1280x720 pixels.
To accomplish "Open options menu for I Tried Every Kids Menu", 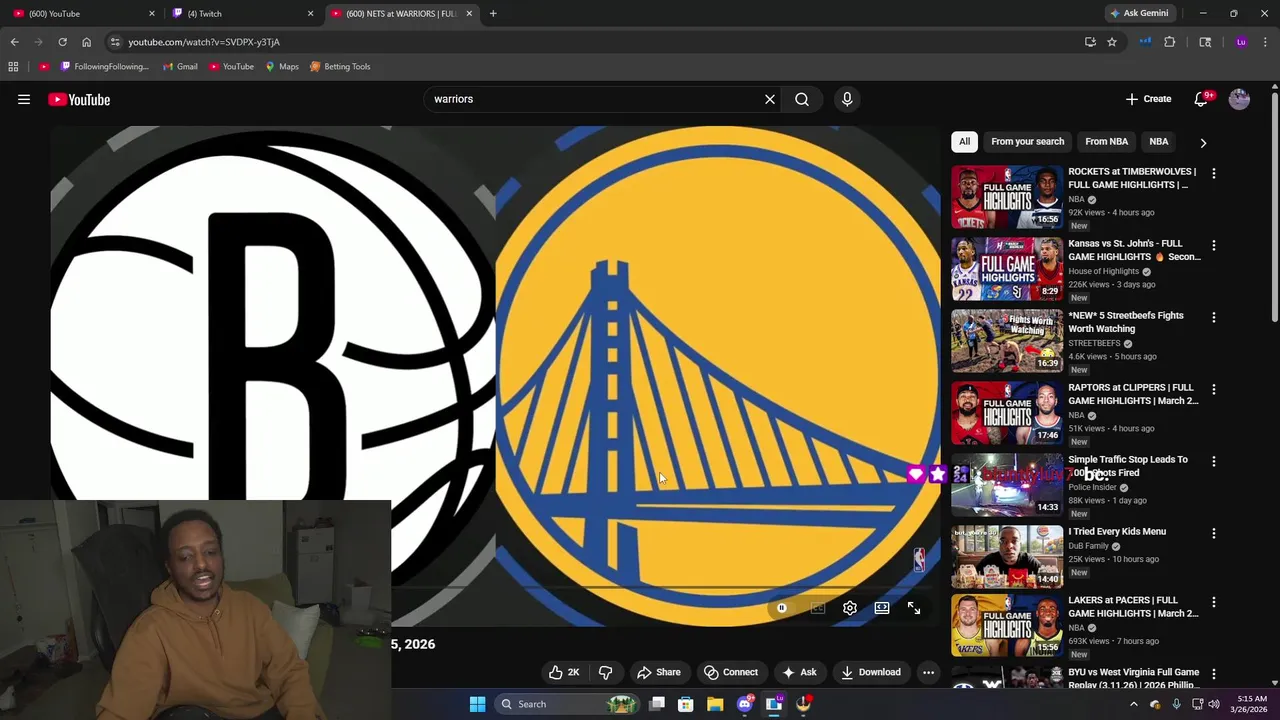I will [1214, 533].
